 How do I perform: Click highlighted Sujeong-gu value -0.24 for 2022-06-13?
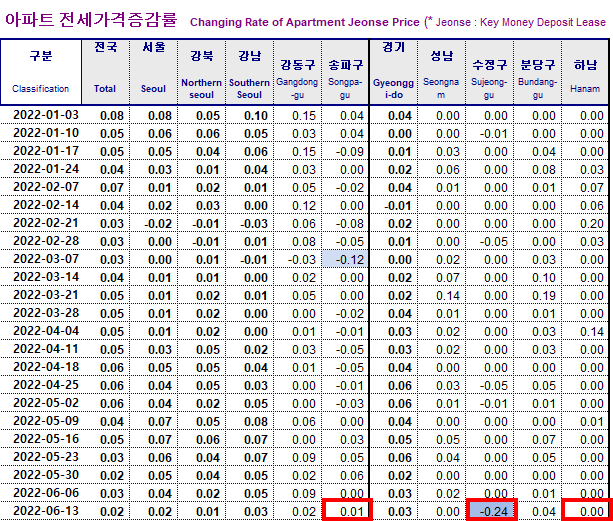pyautogui.click(x=492, y=510)
